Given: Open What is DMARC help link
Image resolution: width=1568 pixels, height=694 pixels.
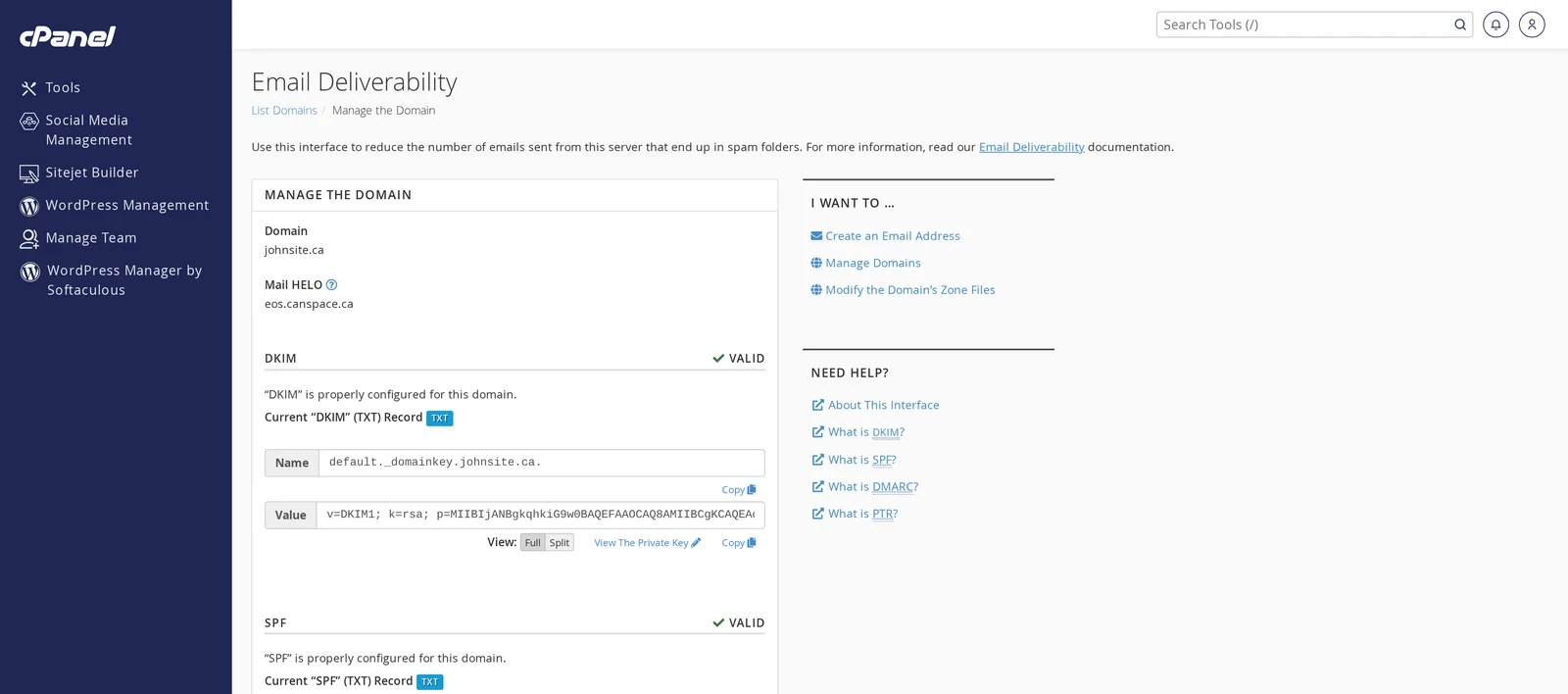Looking at the screenshot, I should [x=873, y=487].
